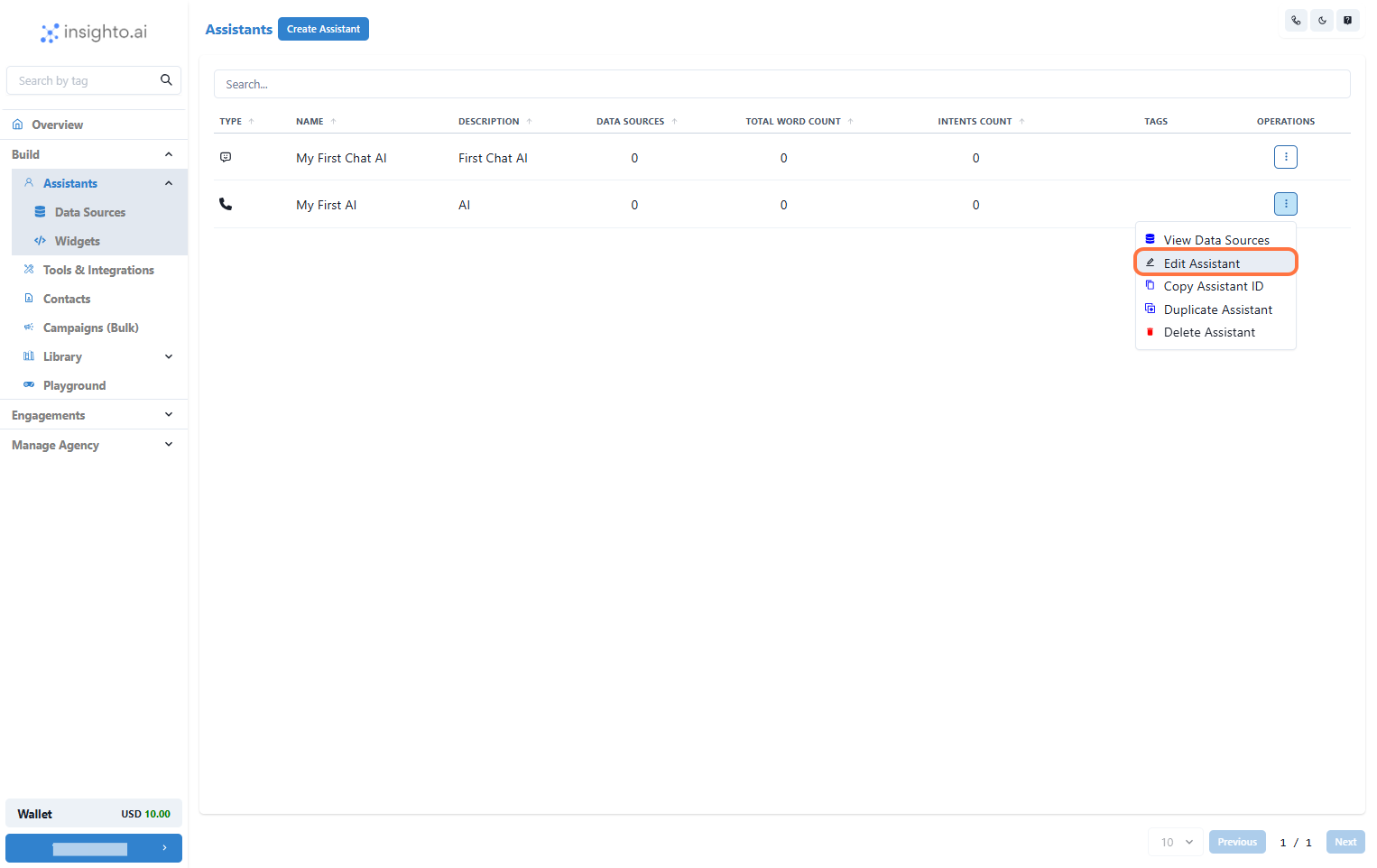Click the insighto.ai logo
Screen dimensions: 1377x868
[94, 32]
